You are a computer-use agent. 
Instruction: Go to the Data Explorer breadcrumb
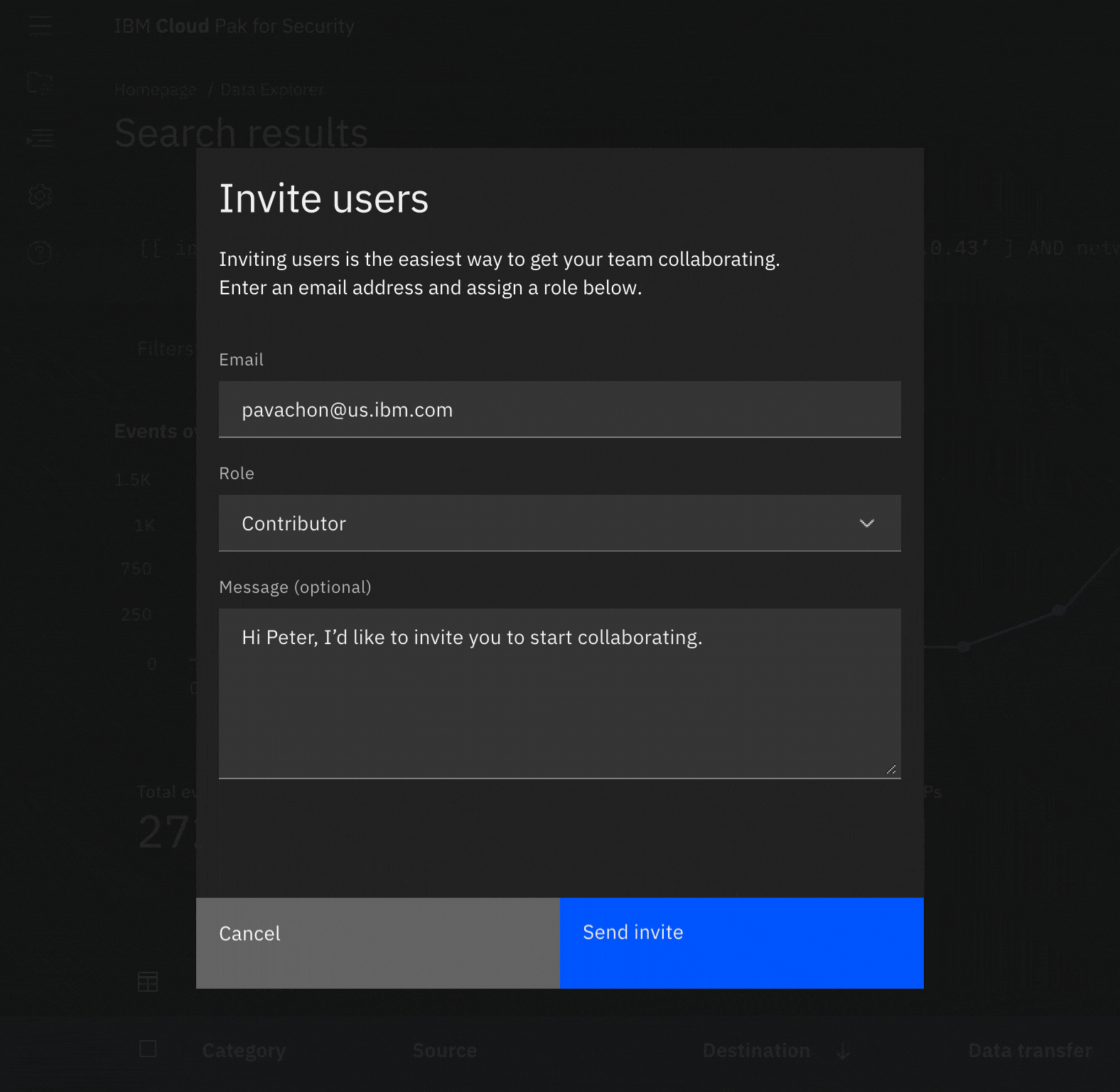[x=272, y=90]
